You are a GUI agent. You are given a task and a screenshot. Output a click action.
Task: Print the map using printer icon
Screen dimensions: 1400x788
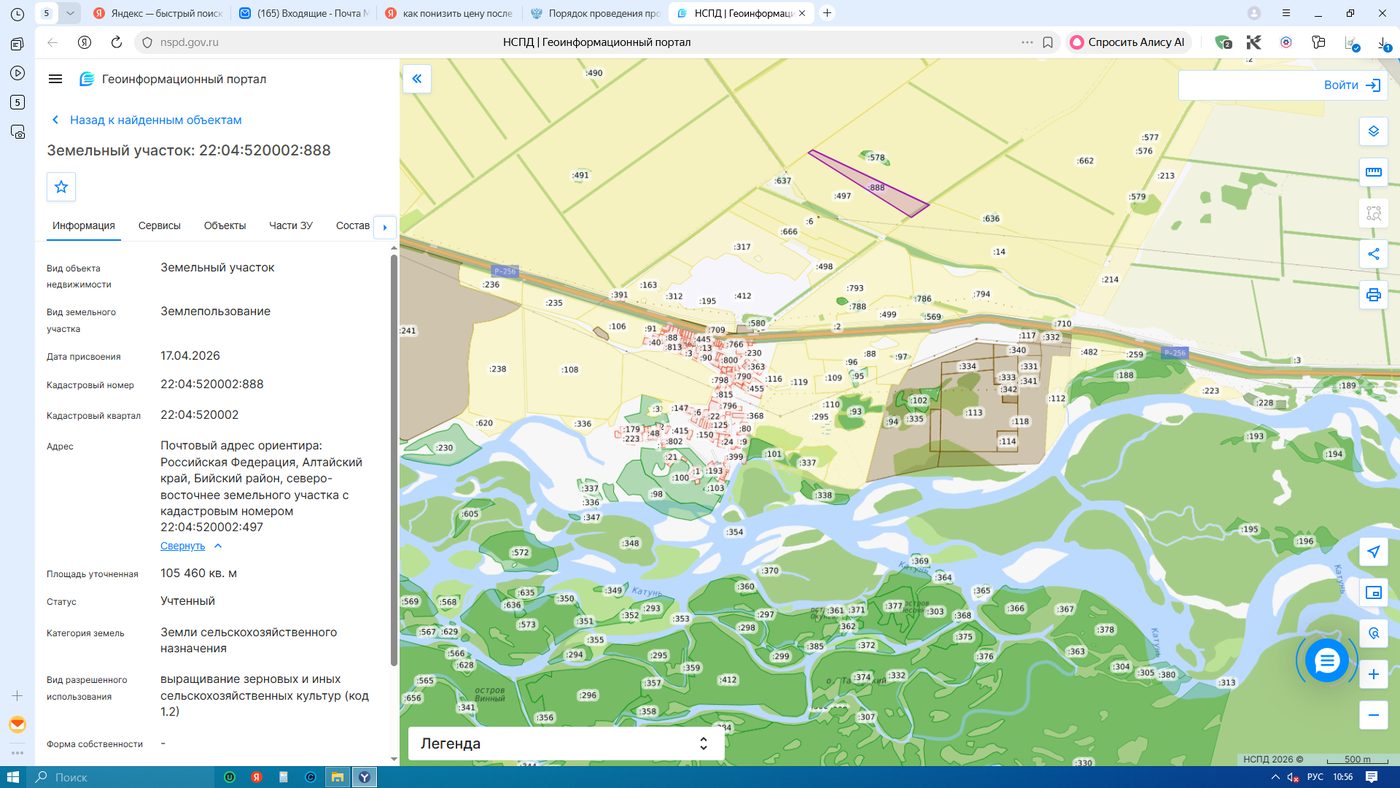pyautogui.click(x=1374, y=295)
